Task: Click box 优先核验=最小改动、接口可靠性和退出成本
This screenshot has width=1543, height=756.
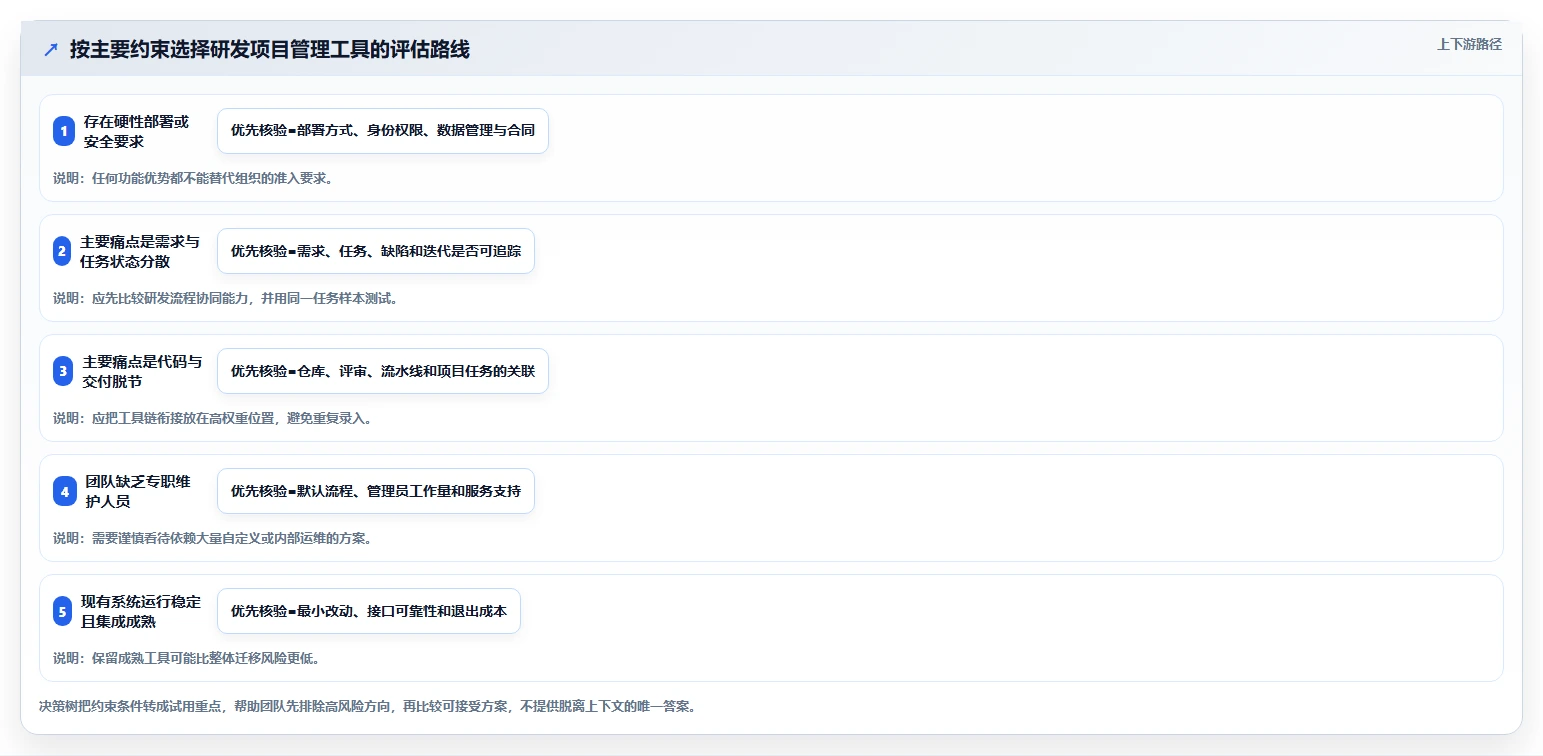Action: point(369,611)
